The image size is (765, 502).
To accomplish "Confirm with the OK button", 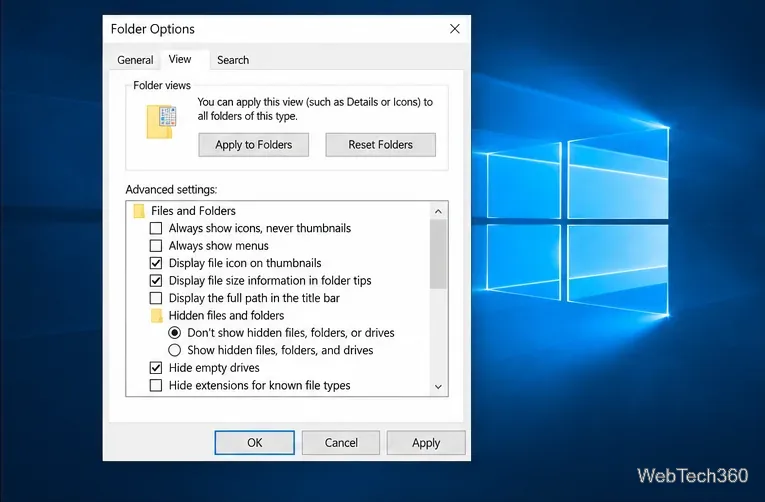I will 255,442.
